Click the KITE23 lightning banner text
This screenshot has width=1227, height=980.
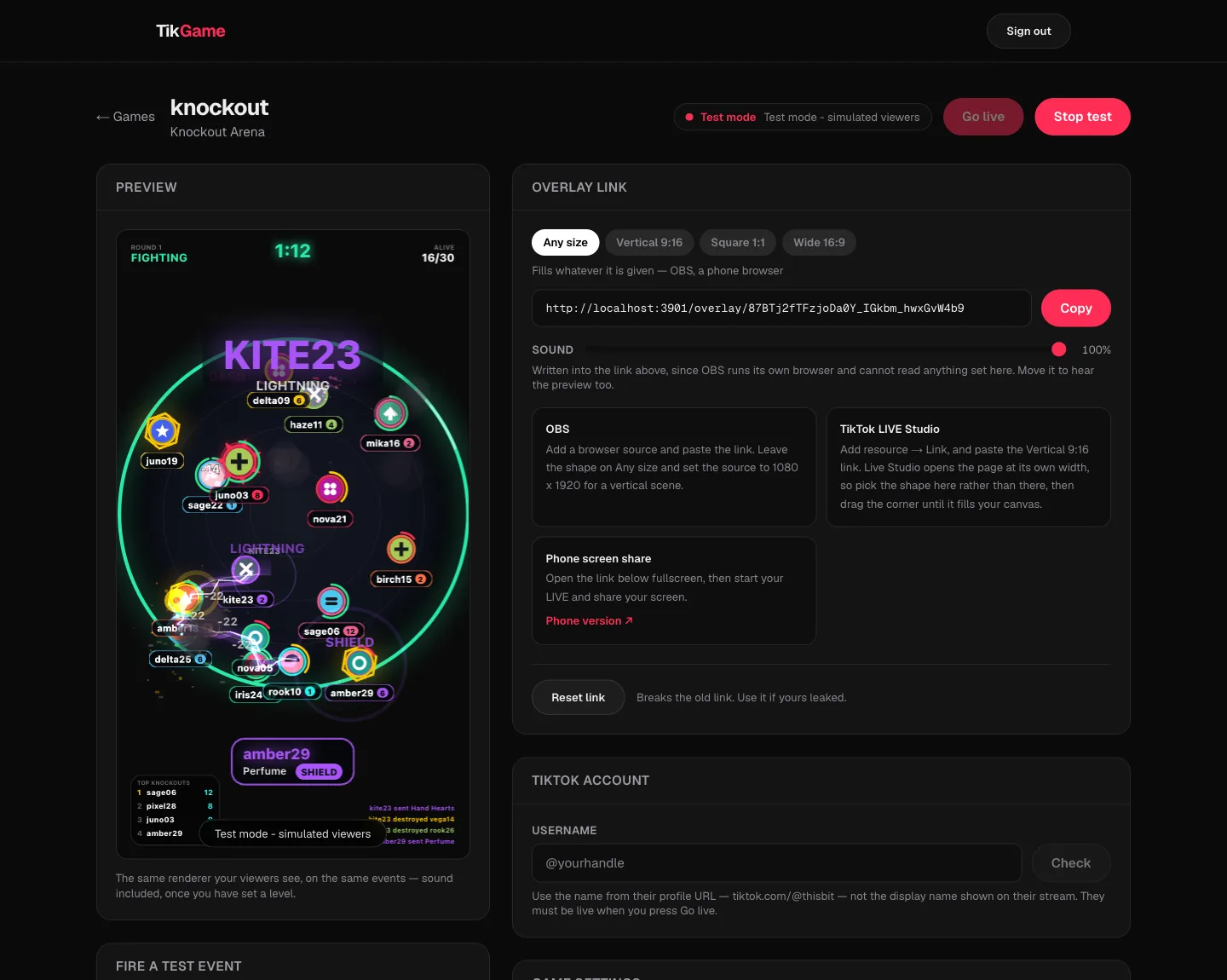click(292, 355)
